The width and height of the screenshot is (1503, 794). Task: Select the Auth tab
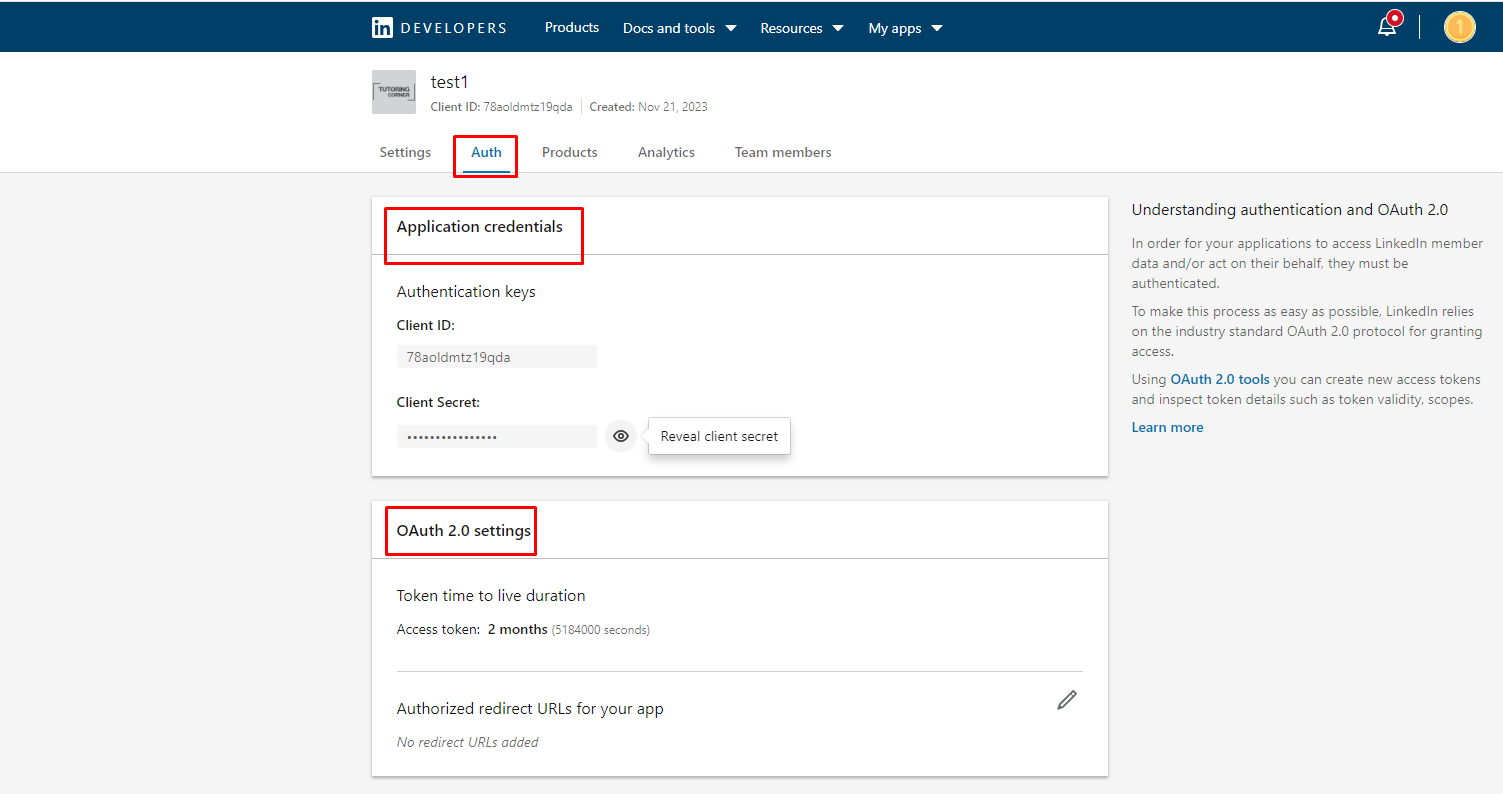[x=485, y=152]
